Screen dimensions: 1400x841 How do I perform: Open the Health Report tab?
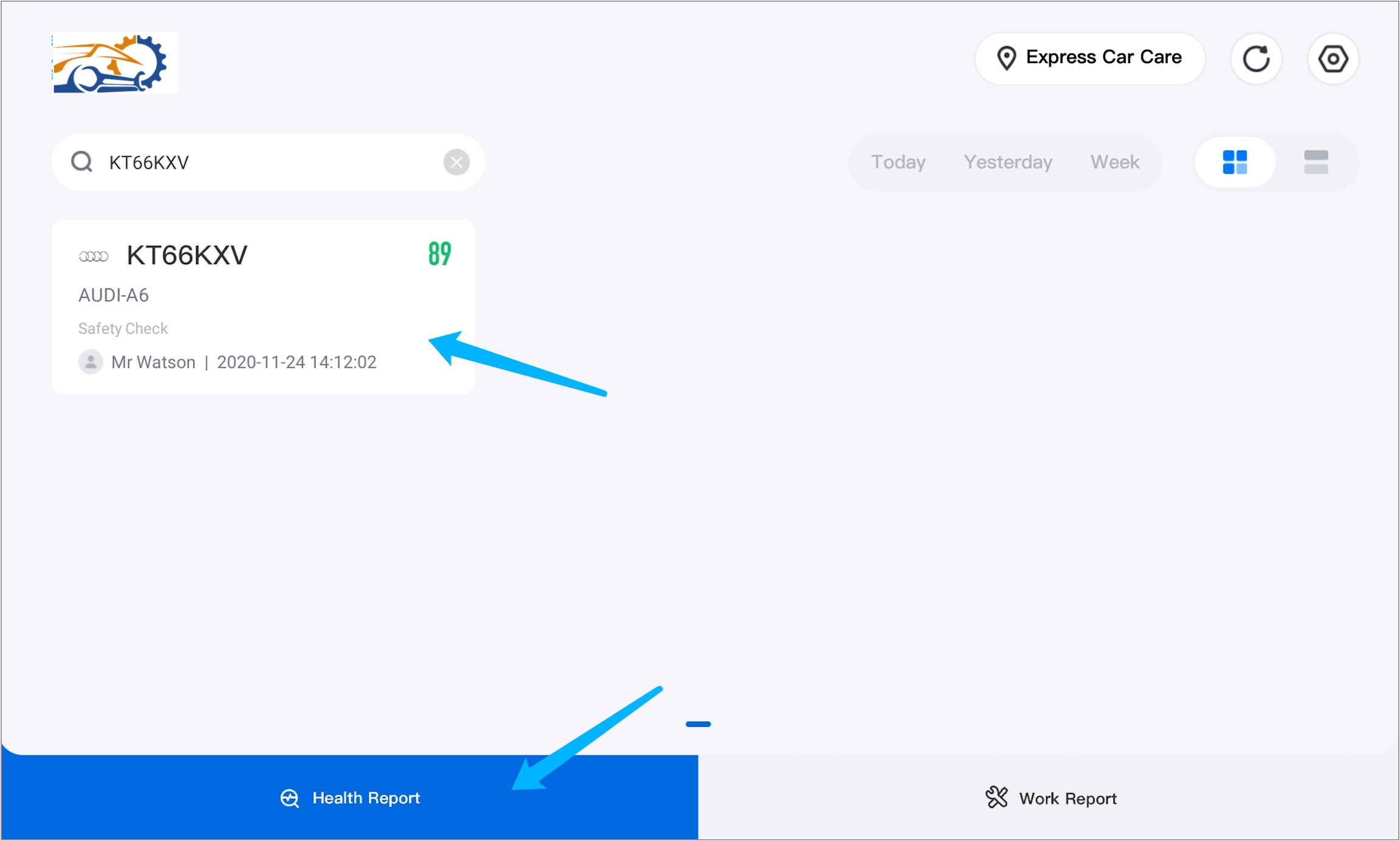point(350,798)
